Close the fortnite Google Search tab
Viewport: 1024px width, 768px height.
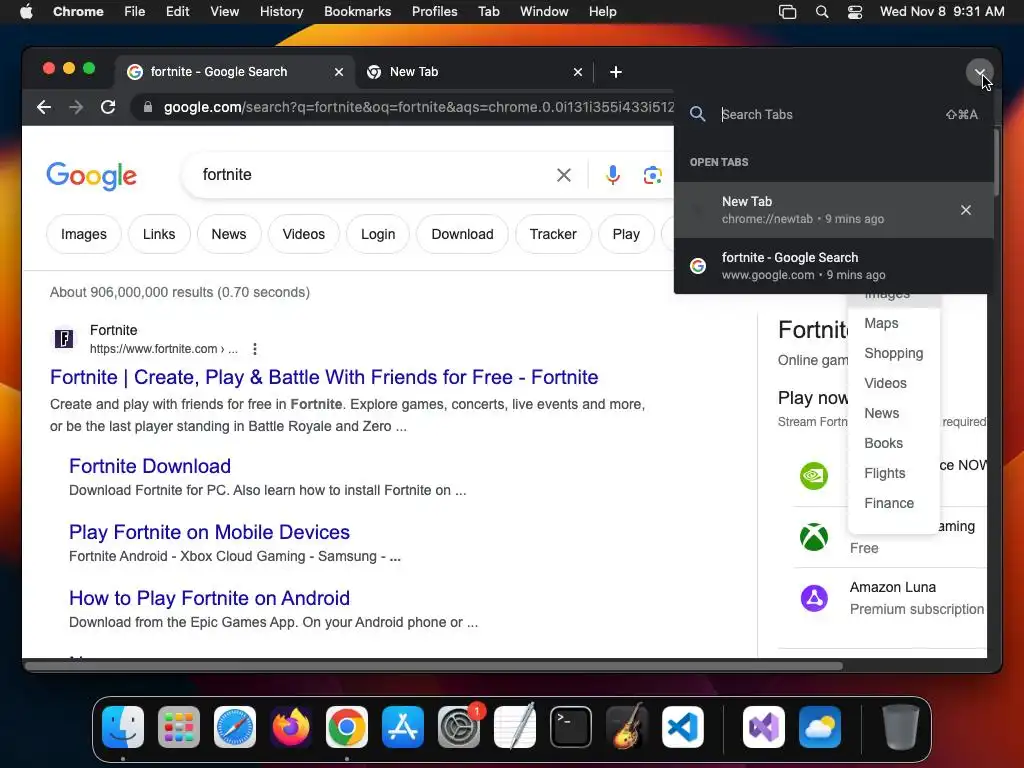[x=338, y=72]
